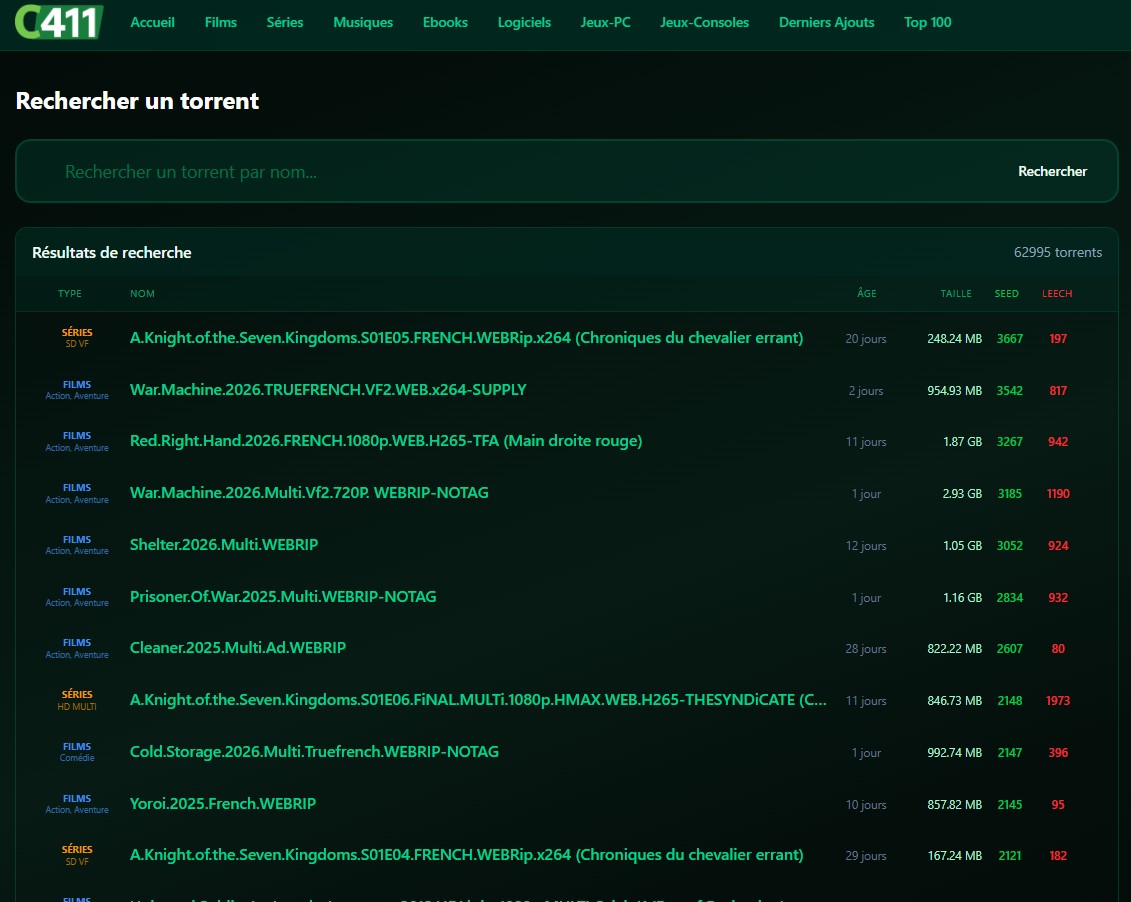
Task: Open the Shelter.2026.Multi.WEBRIP entry
Action: pyautogui.click(x=224, y=545)
